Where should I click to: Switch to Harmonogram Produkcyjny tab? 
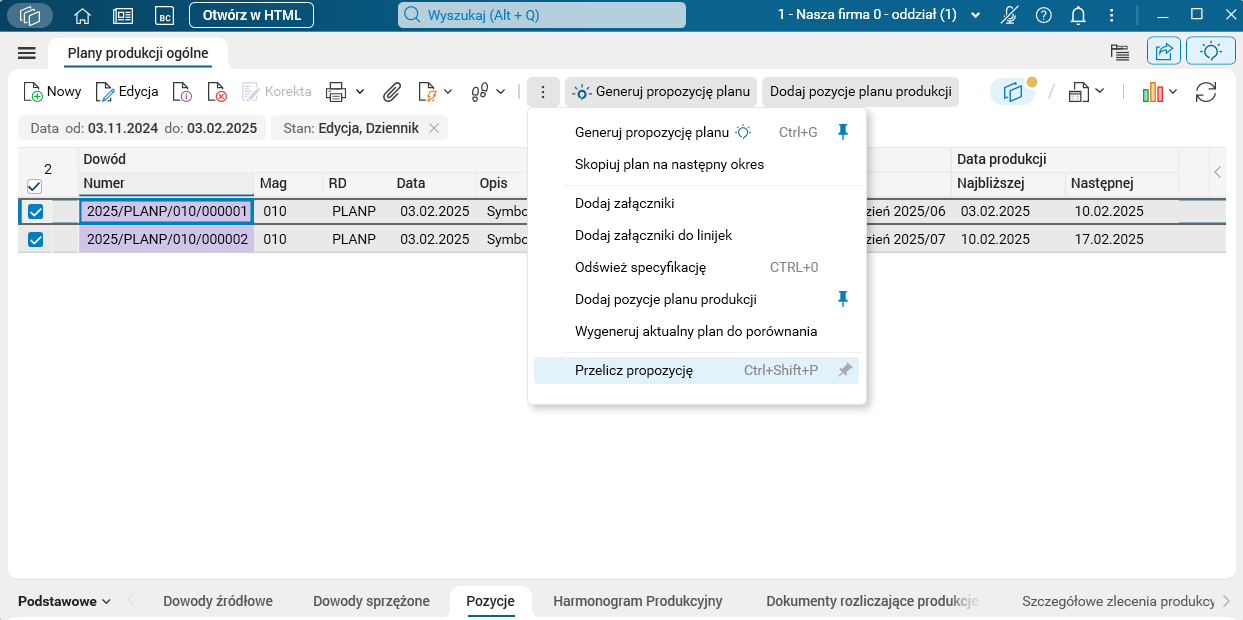pos(637,601)
